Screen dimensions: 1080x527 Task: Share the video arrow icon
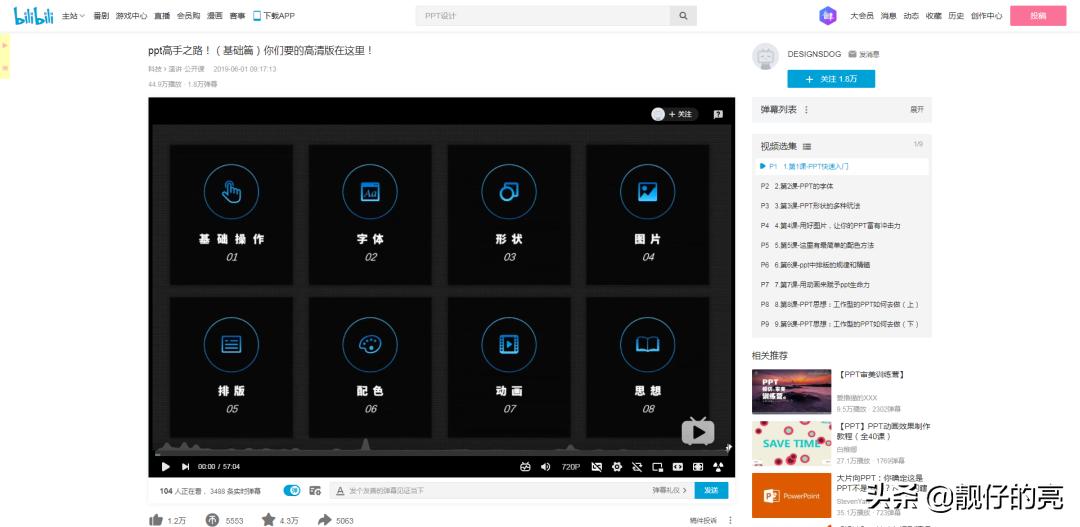click(324, 520)
